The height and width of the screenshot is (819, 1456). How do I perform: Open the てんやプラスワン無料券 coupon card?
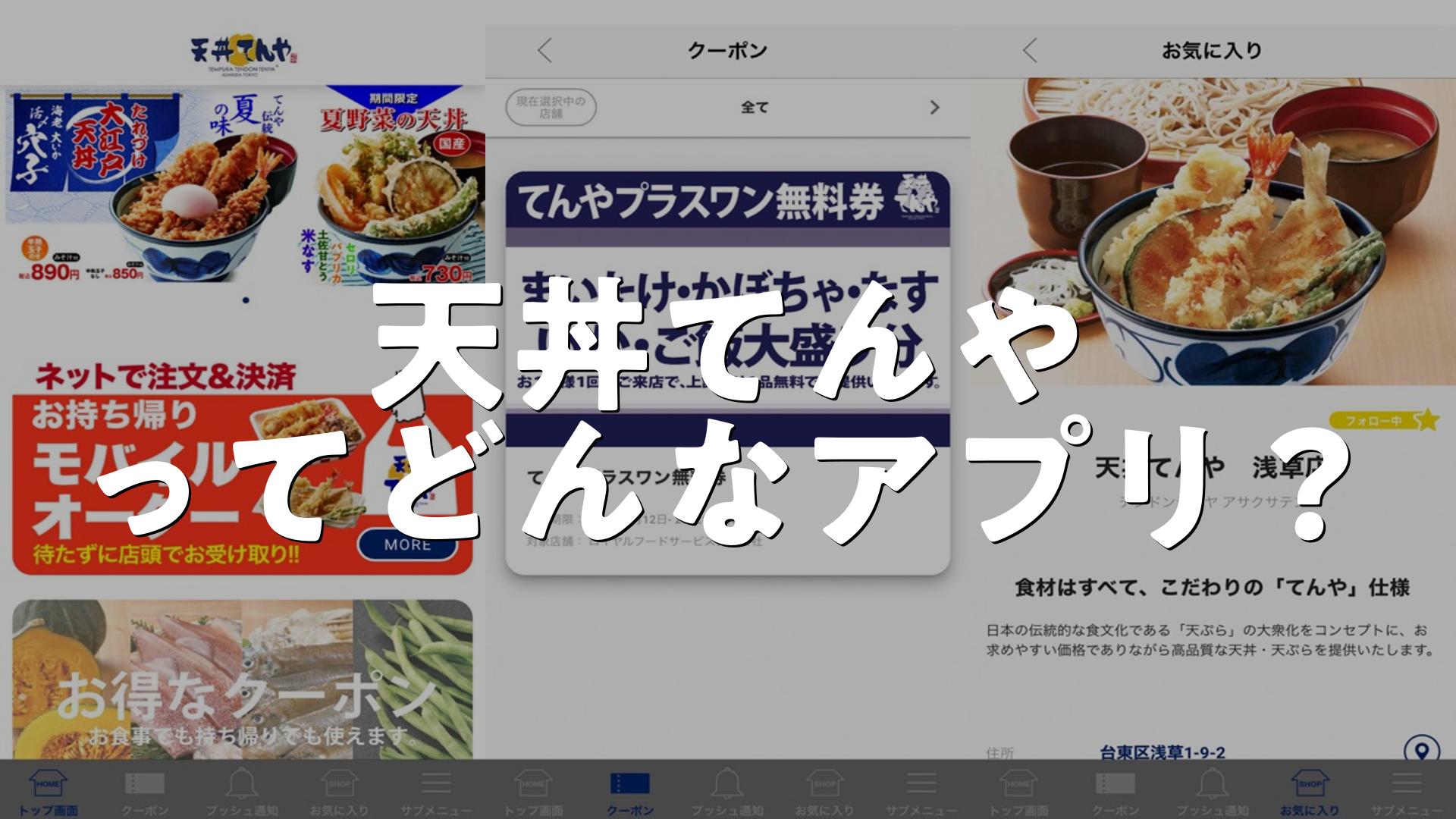point(728,373)
